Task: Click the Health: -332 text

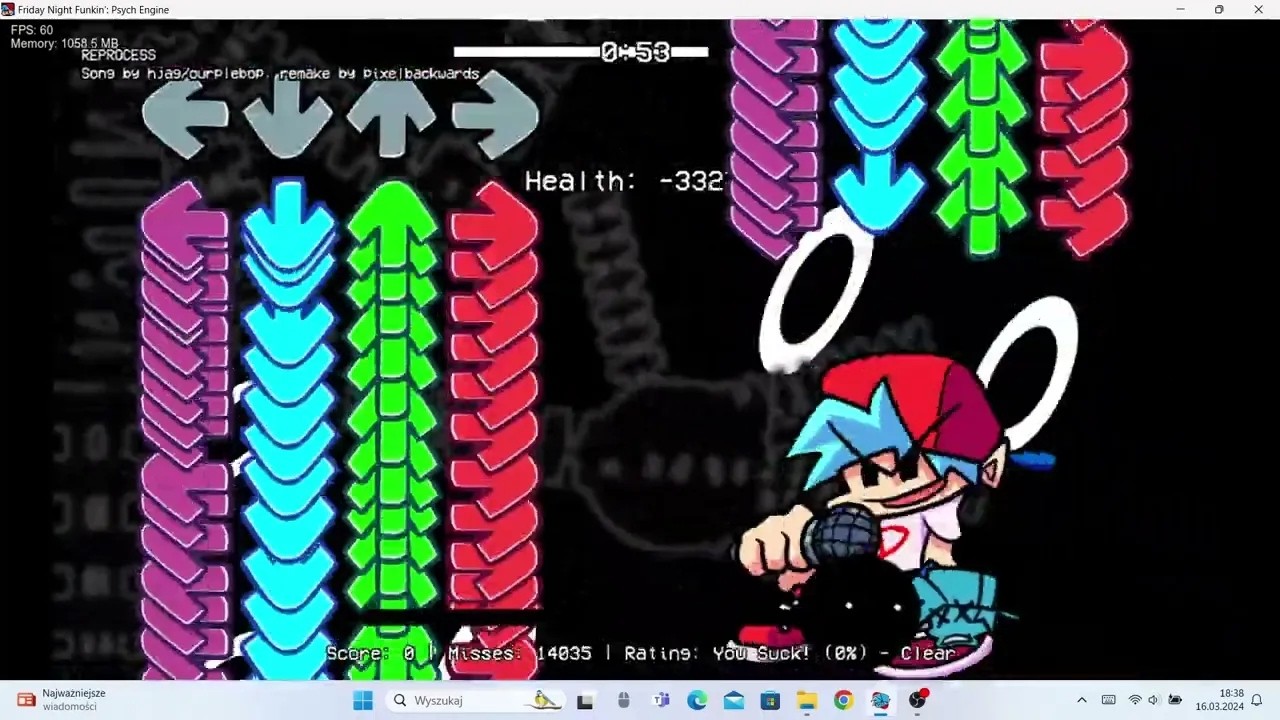Action: [x=624, y=180]
